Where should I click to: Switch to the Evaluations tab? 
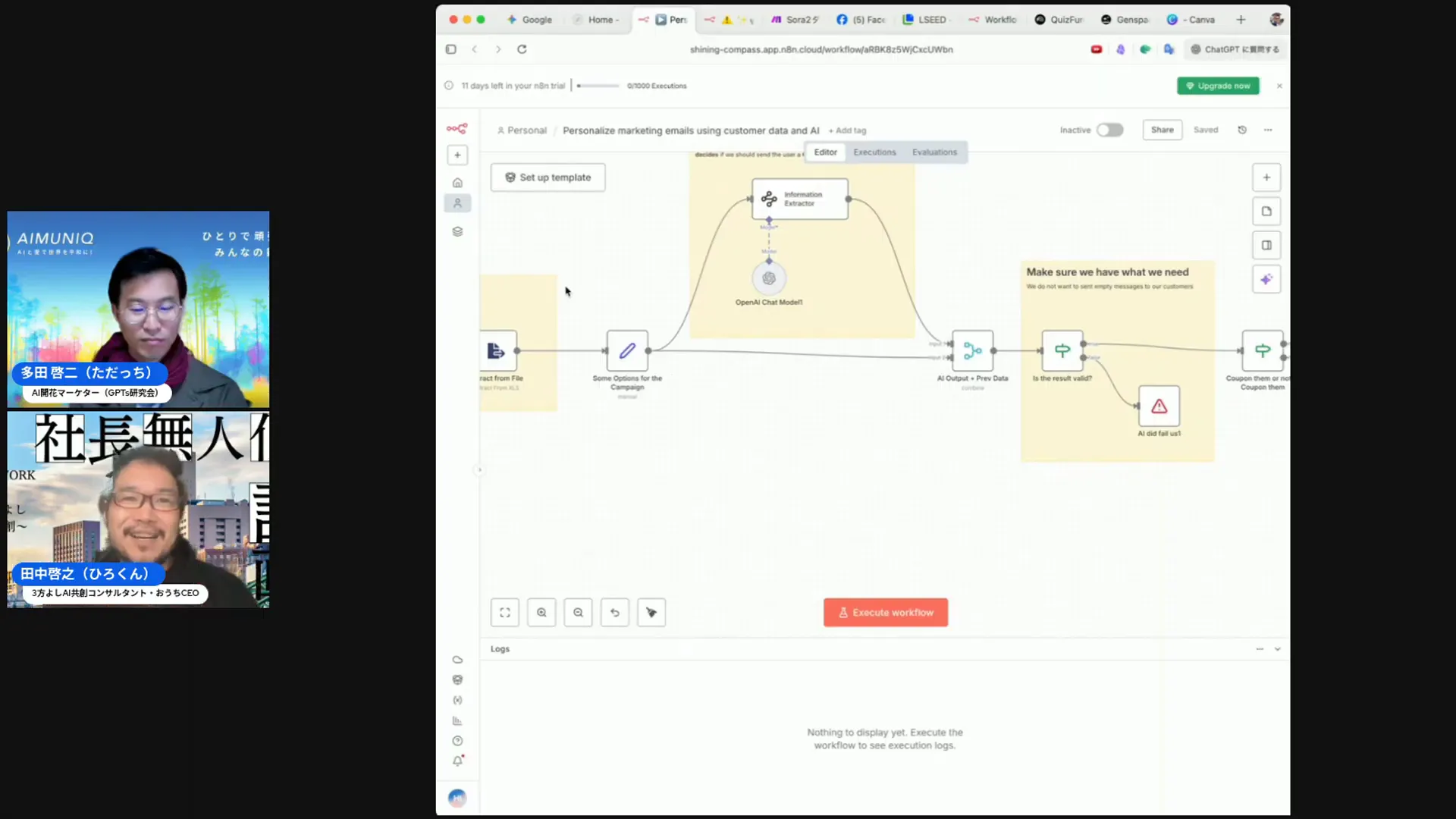click(x=934, y=152)
